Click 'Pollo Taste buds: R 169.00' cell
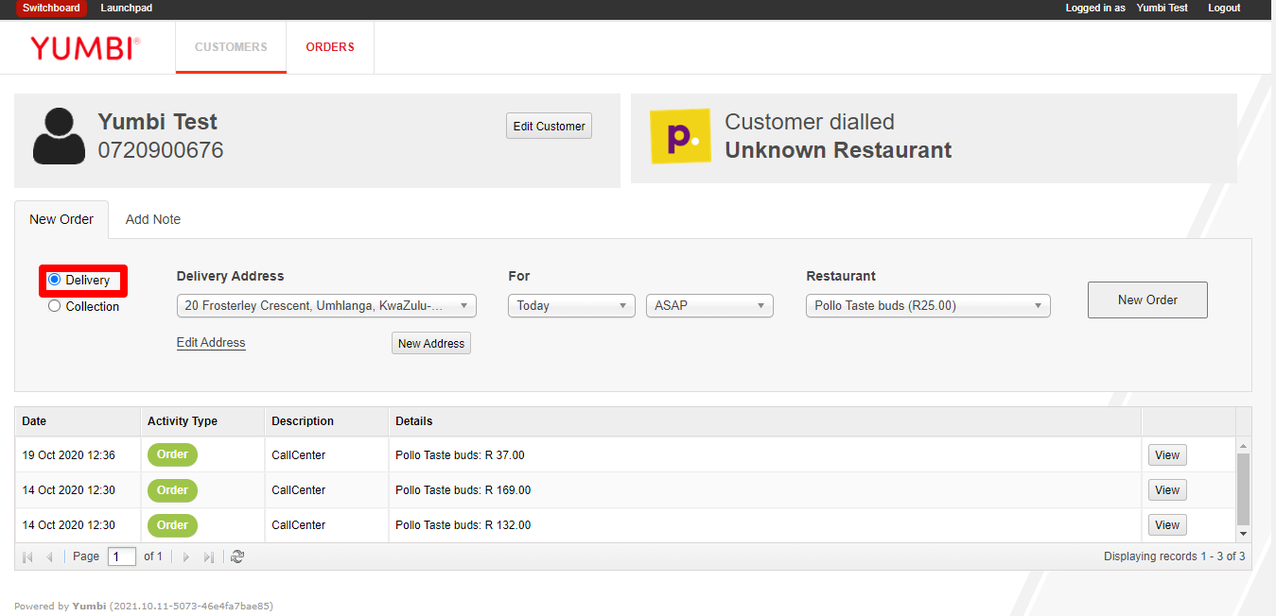1276x616 pixels. pyautogui.click(x=765, y=490)
